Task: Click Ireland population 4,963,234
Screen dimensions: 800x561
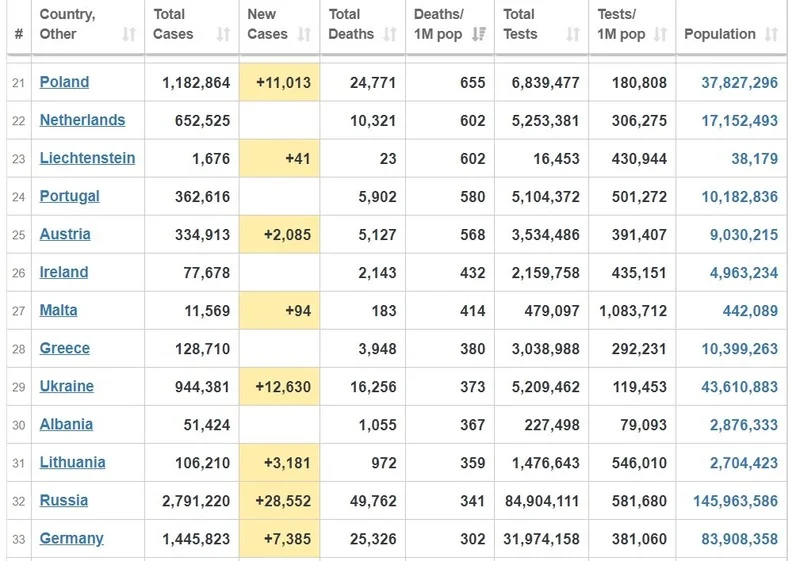Action: [x=744, y=273]
